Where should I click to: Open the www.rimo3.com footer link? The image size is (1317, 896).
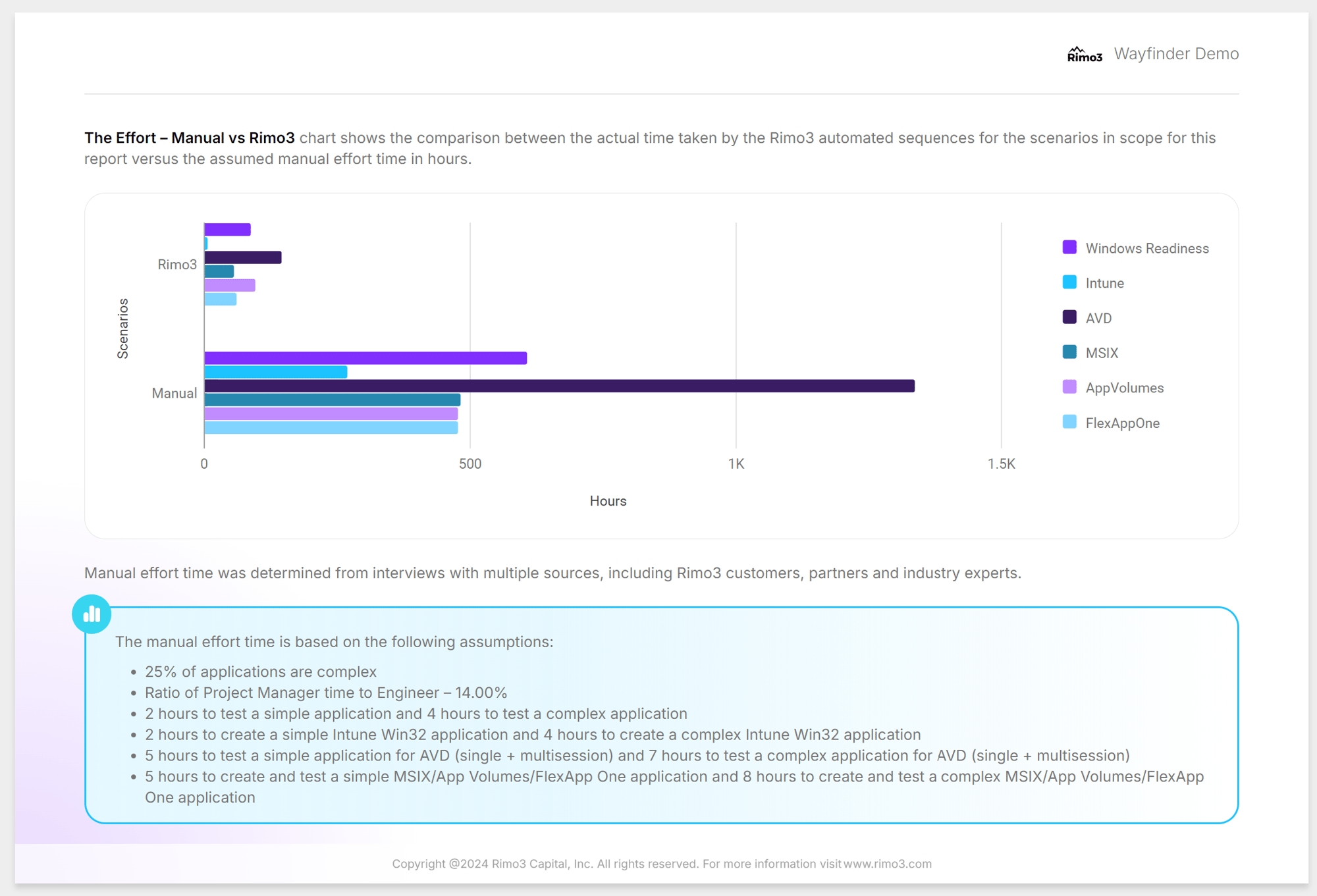(887, 864)
